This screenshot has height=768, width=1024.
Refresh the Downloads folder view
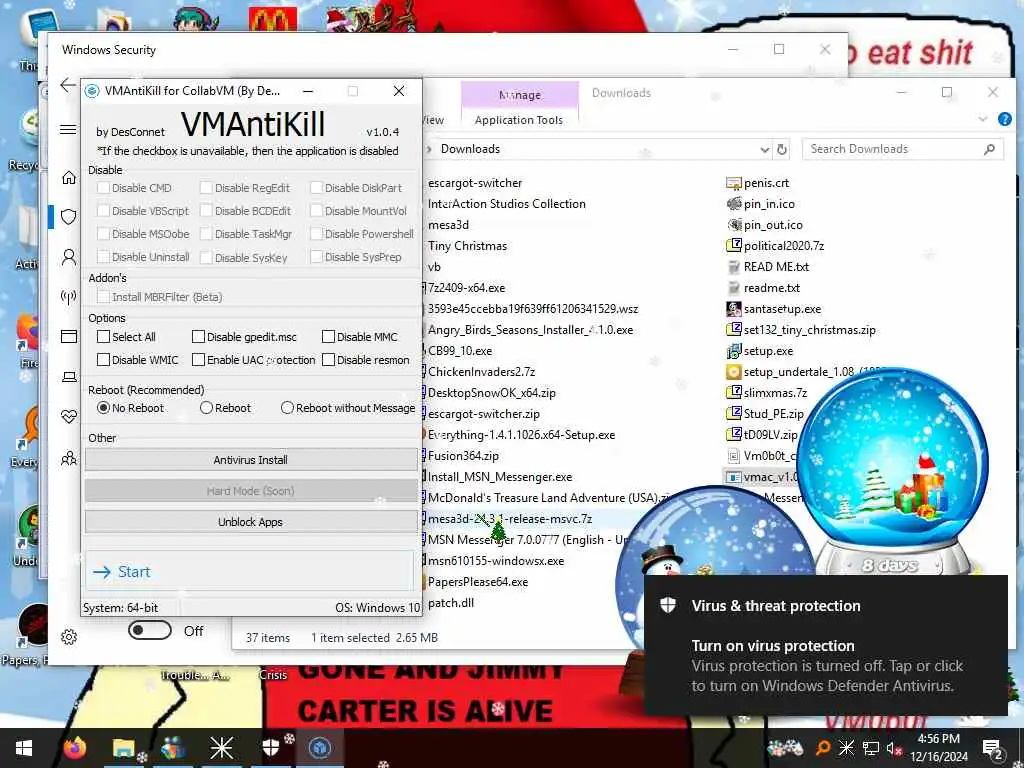click(782, 150)
